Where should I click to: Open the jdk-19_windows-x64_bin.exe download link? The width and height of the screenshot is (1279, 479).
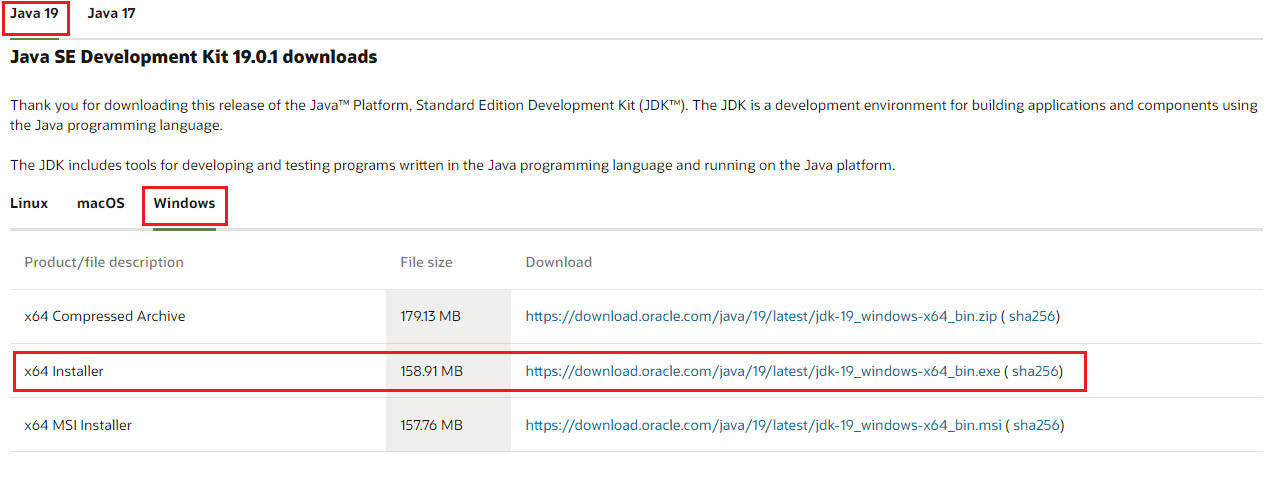point(763,371)
